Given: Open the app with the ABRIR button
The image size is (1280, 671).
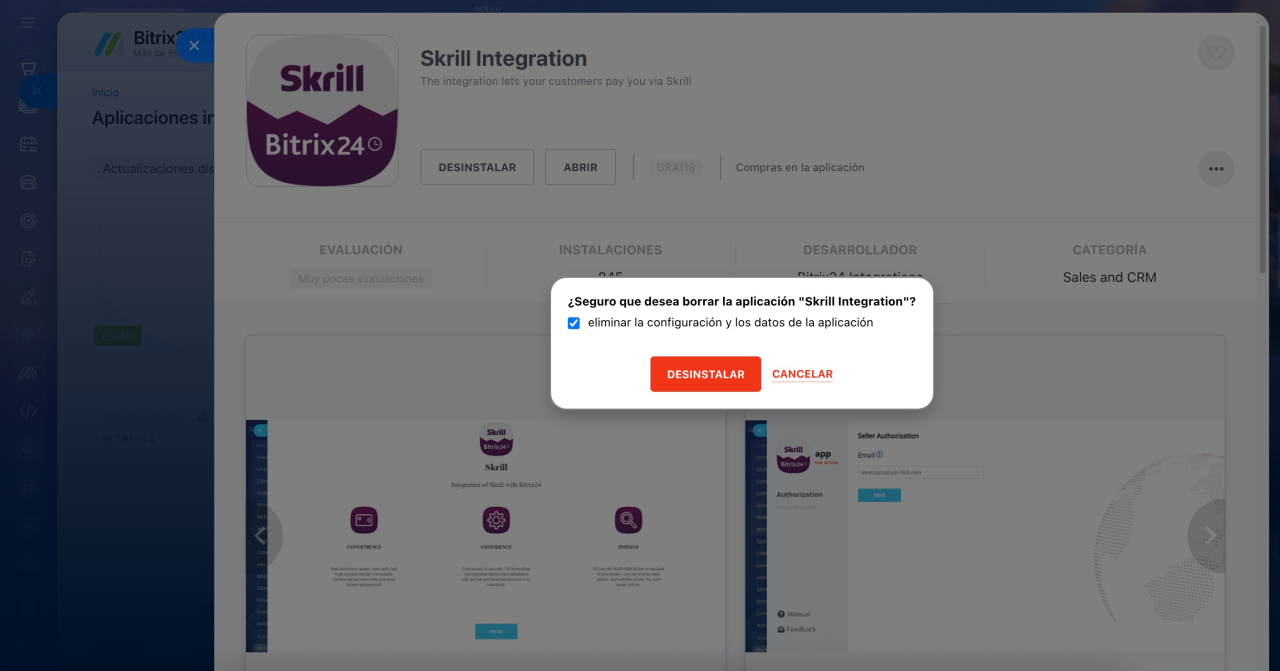Looking at the screenshot, I should 580,167.
